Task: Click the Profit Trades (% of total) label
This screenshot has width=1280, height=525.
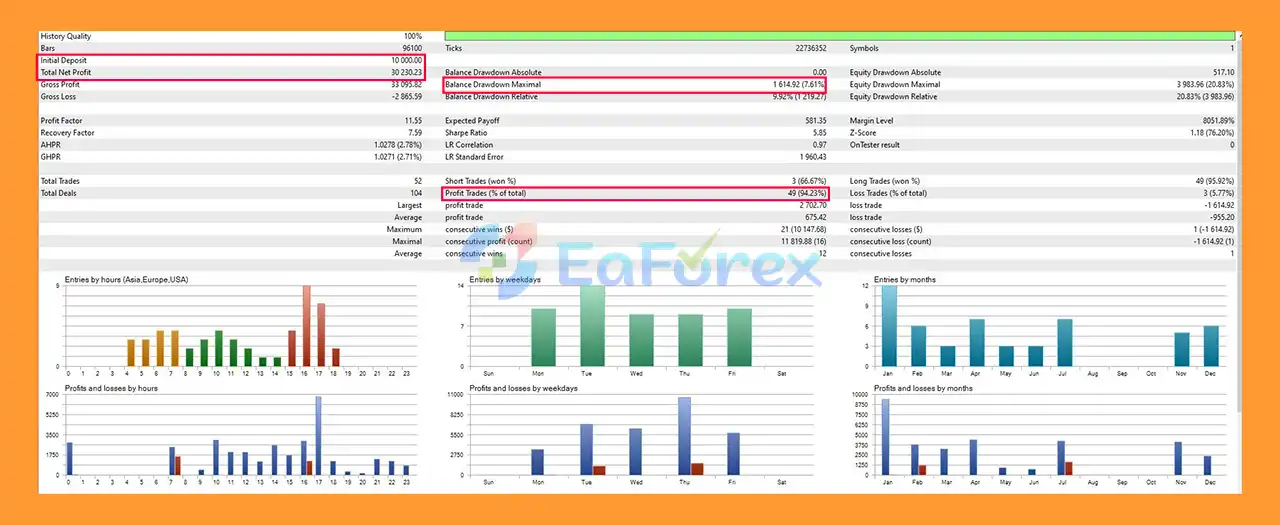Action: point(485,193)
